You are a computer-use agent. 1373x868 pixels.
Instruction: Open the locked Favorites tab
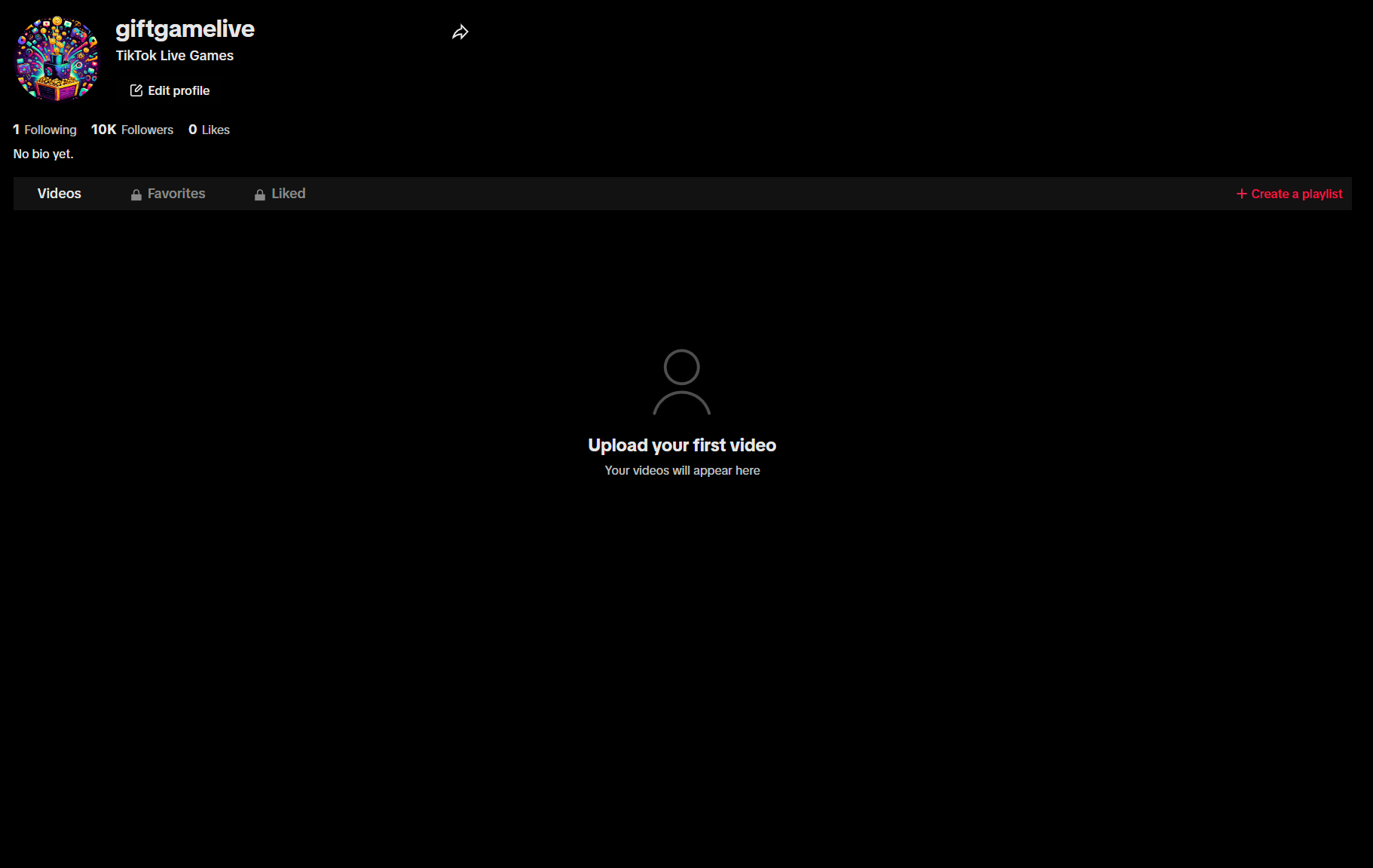coord(167,194)
